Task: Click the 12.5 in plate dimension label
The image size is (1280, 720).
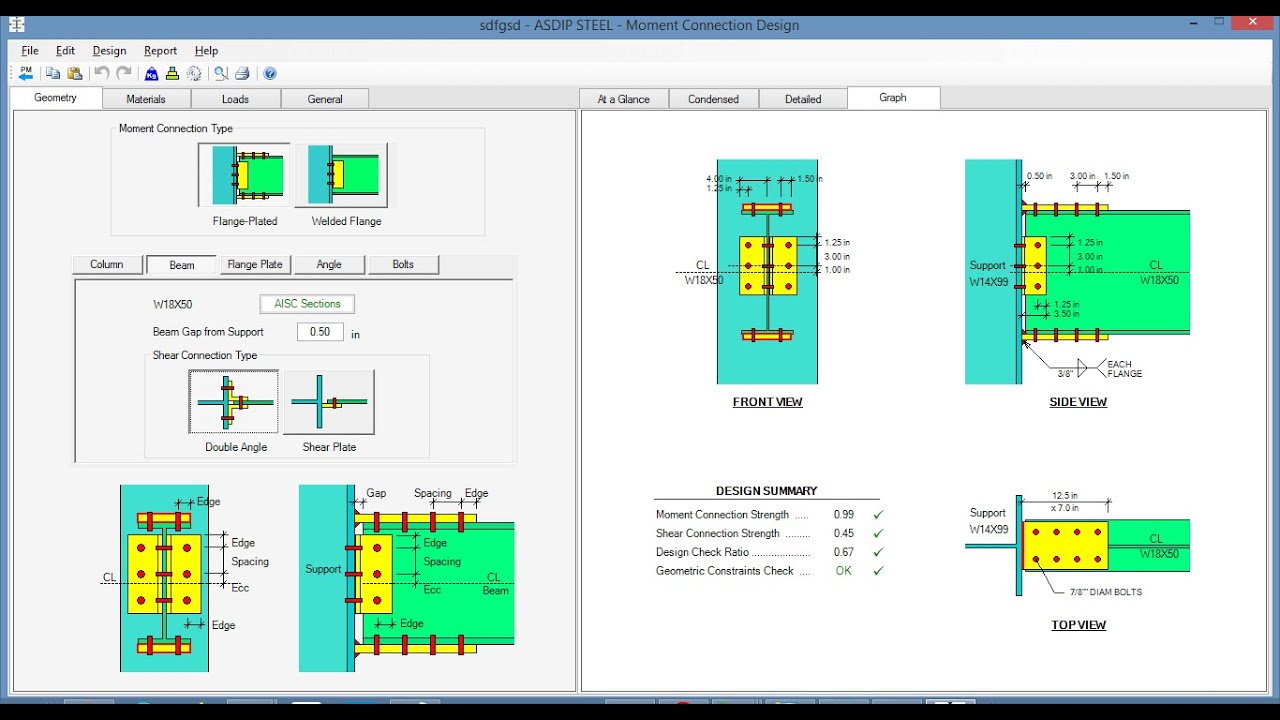Action: pos(1065,496)
